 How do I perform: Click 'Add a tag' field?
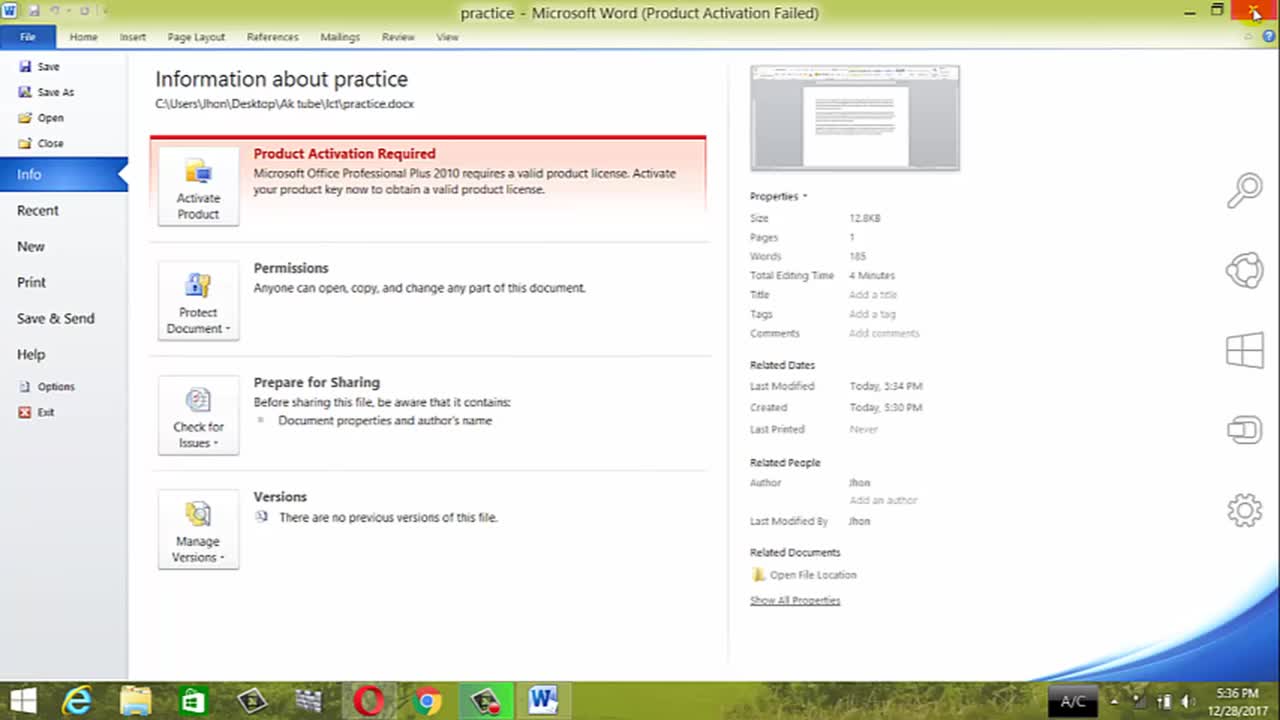(872, 314)
